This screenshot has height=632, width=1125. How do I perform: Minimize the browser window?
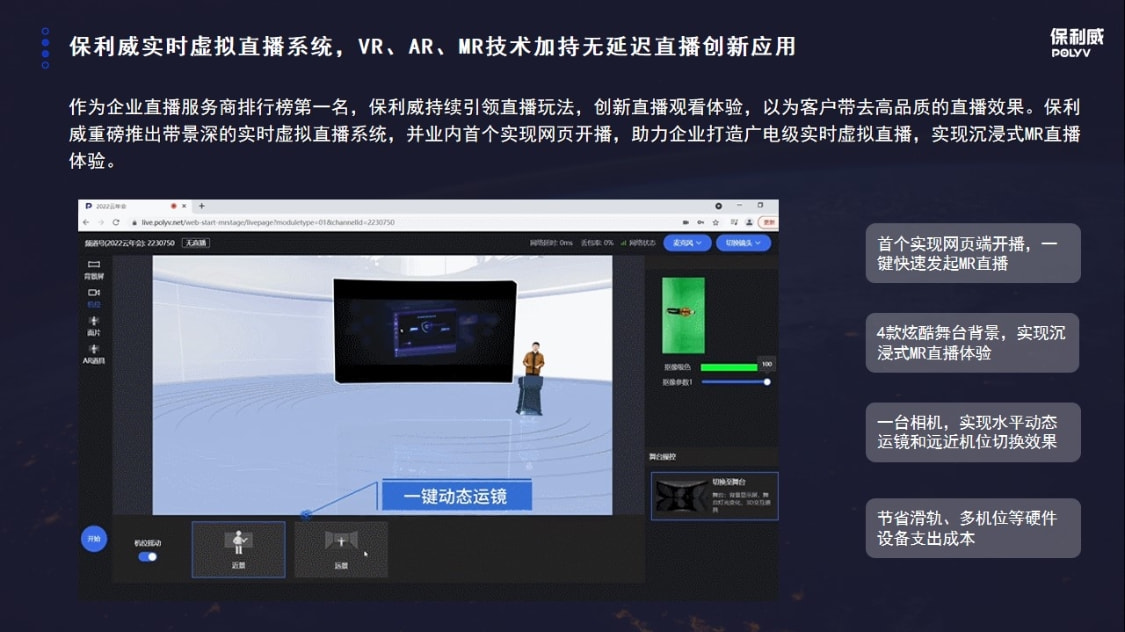739,206
